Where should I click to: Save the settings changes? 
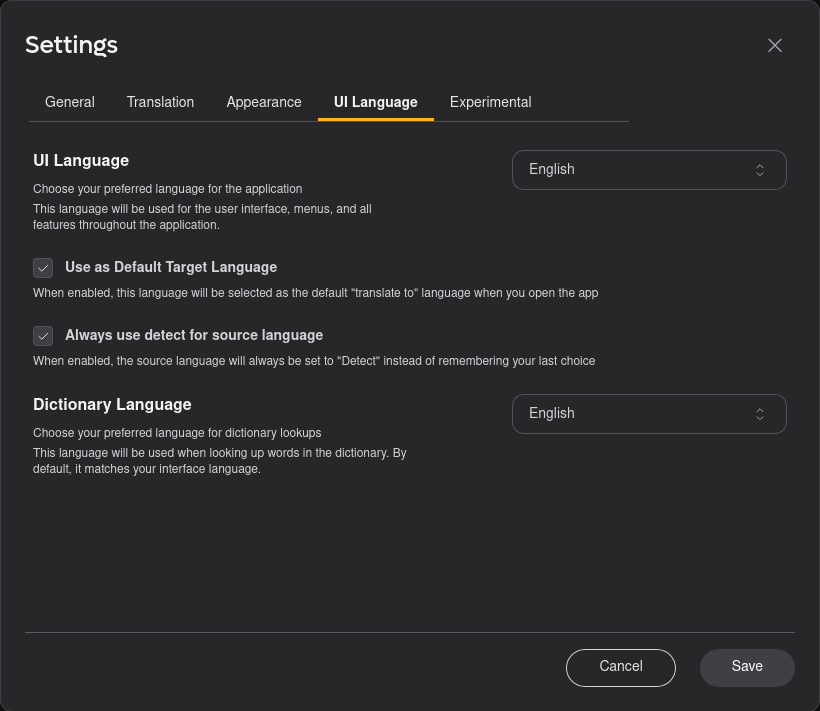747,667
